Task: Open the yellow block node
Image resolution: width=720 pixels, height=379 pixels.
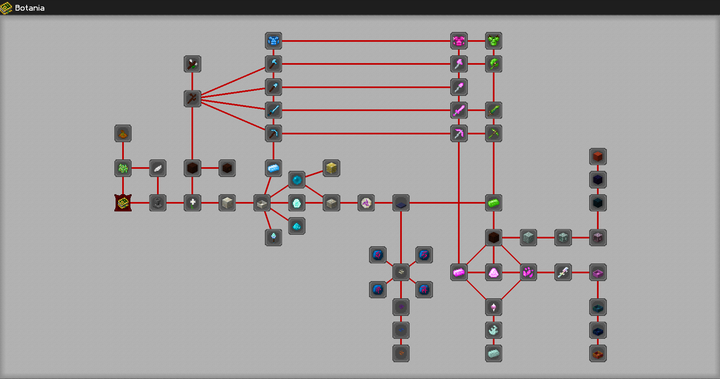Action: (331, 168)
